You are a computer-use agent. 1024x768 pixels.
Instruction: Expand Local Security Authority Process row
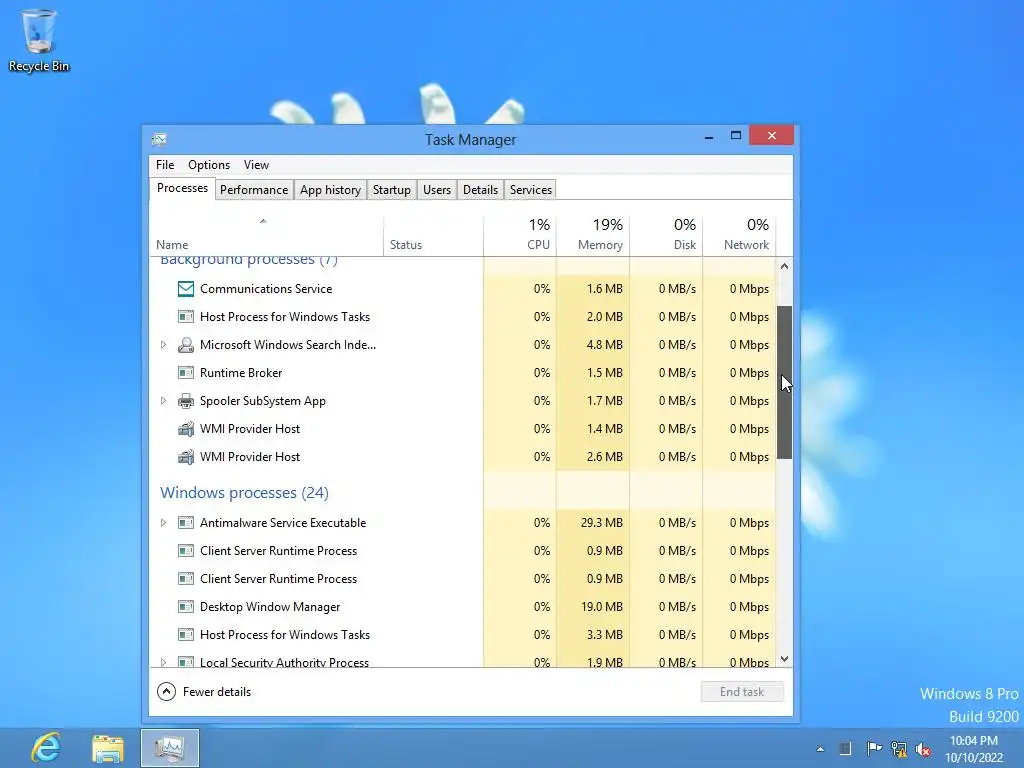[x=163, y=662]
